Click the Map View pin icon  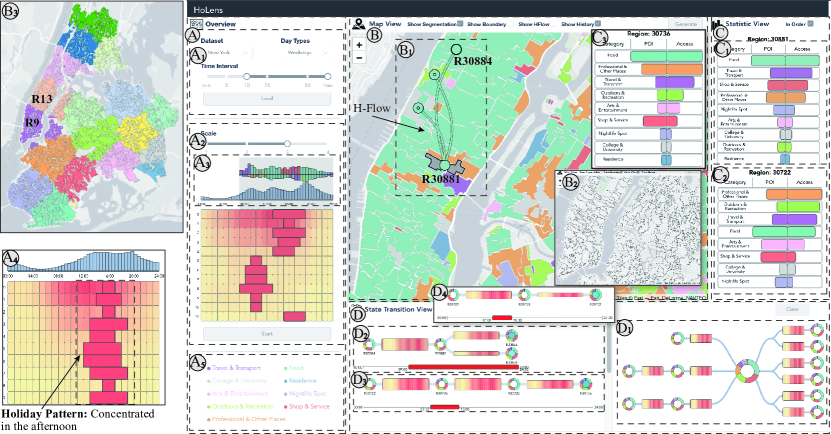[360, 24]
